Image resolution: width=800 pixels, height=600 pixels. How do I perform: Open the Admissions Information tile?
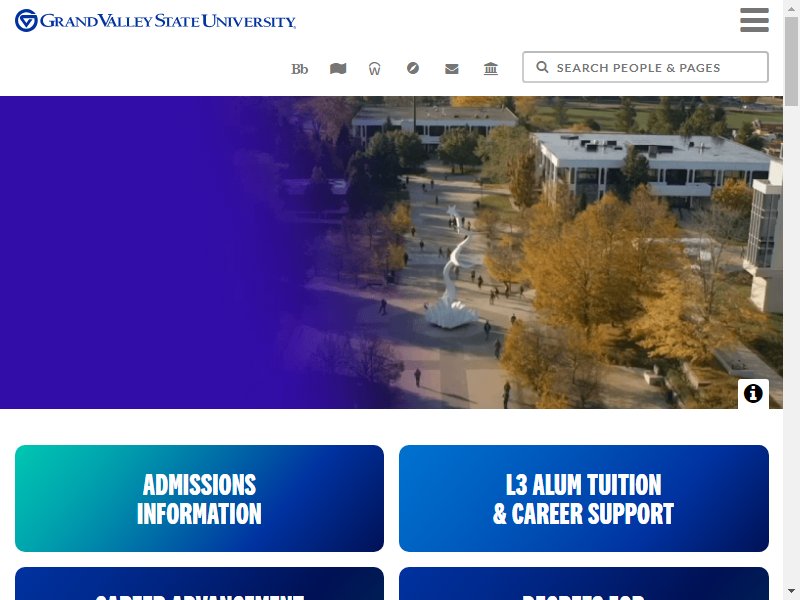[199, 498]
